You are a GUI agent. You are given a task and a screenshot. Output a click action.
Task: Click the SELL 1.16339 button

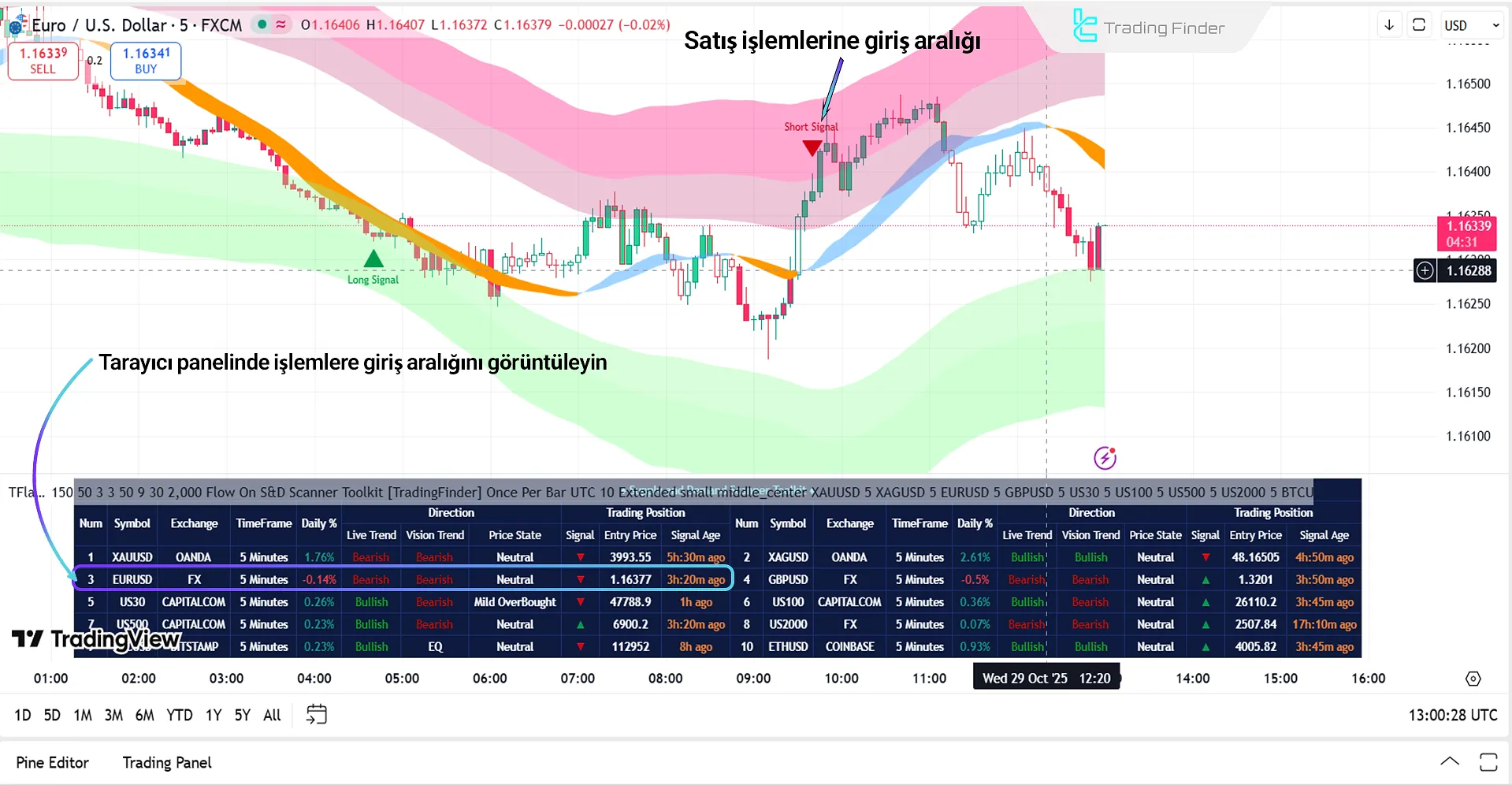point(43,61)
